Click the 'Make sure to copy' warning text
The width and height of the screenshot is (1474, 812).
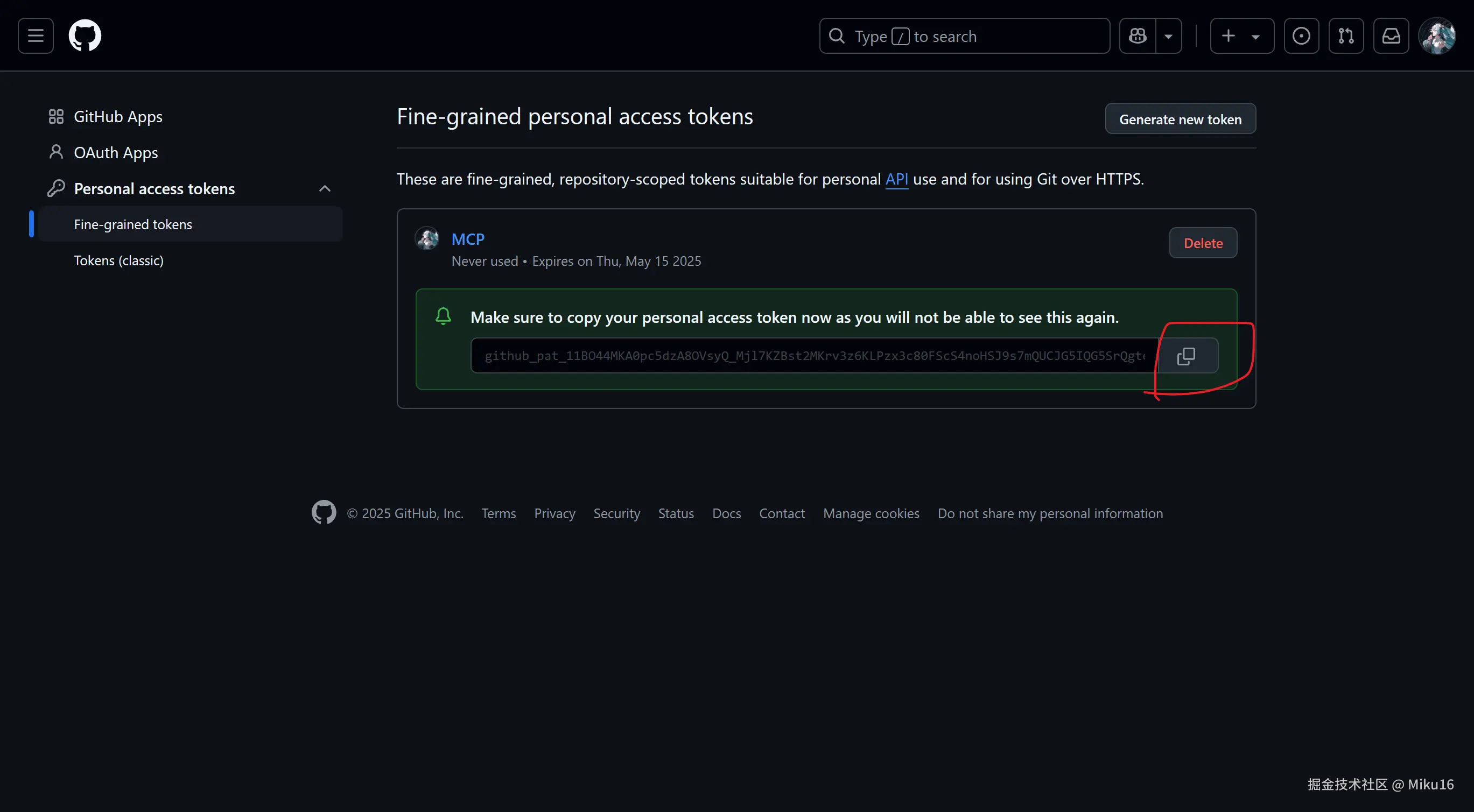pos(794,317)
